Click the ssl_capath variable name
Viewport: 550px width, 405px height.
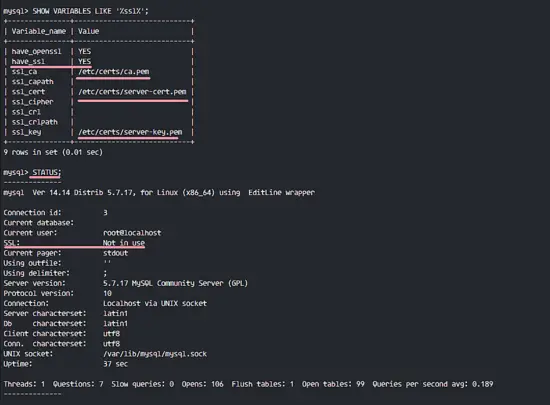[x=33, y=82]
